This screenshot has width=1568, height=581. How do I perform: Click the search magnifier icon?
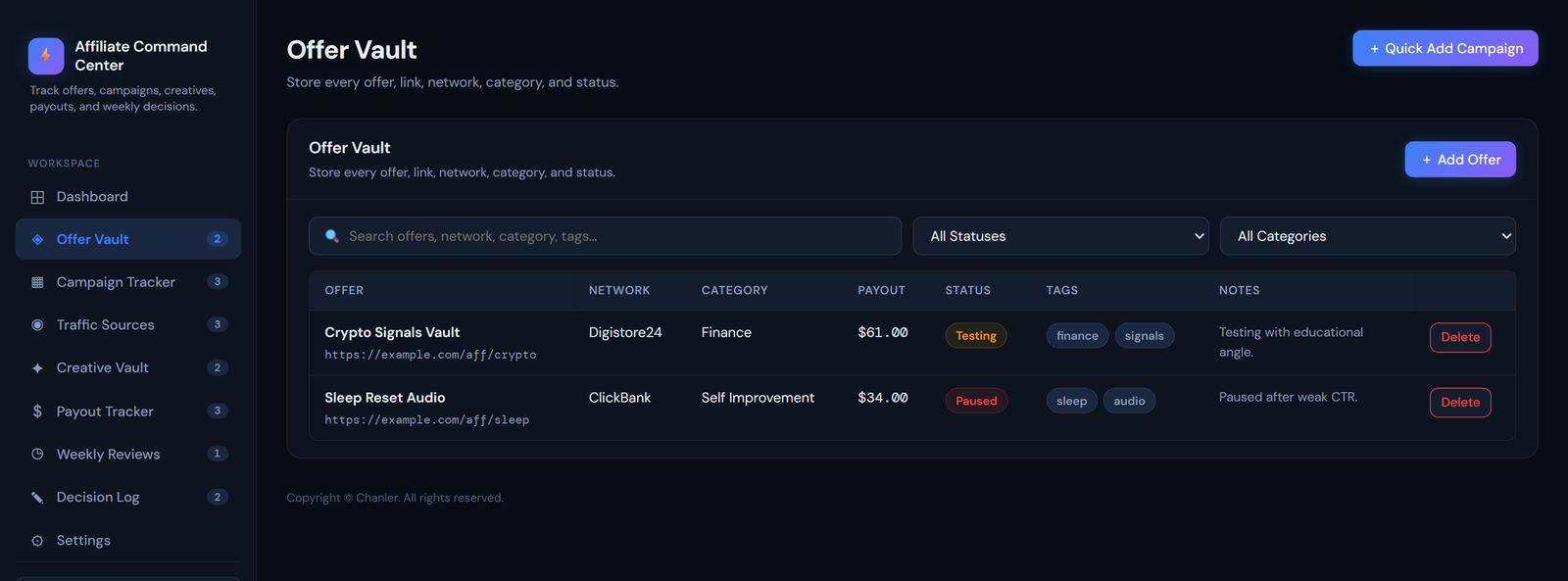(332, 236)
